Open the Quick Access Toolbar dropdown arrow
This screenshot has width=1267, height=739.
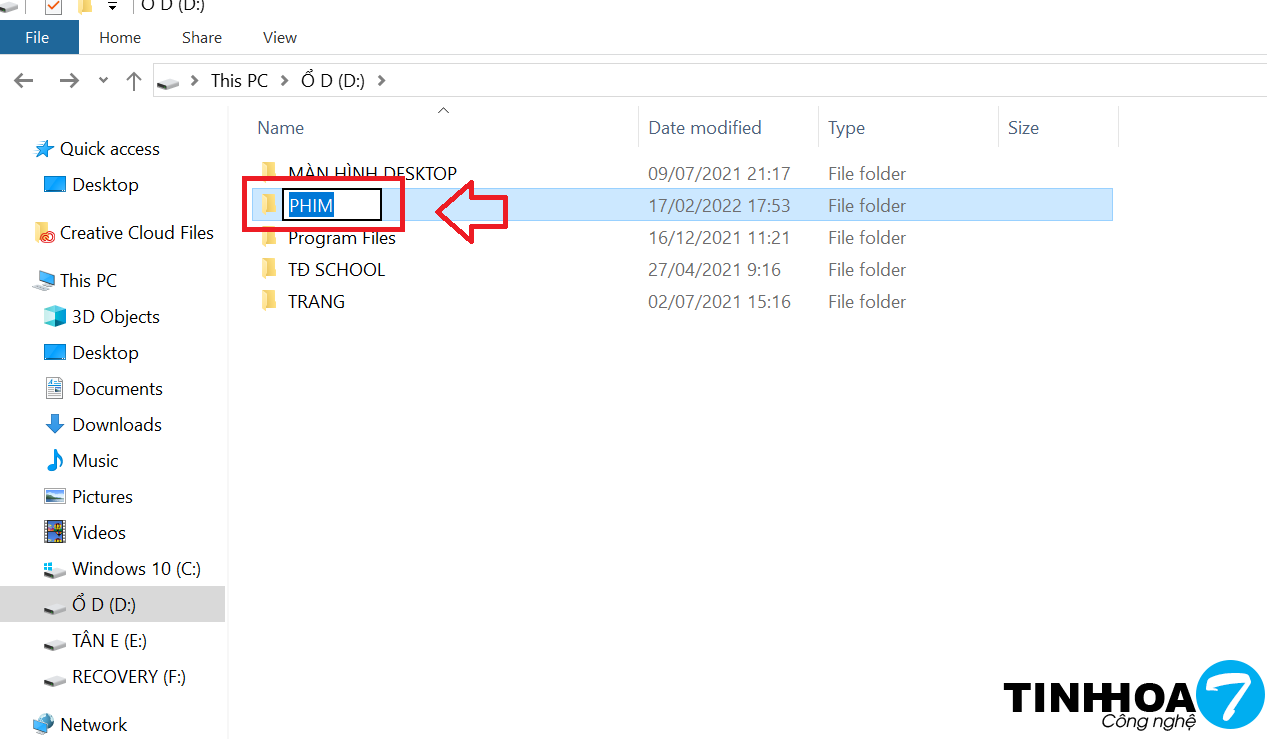tap(113, 7)
